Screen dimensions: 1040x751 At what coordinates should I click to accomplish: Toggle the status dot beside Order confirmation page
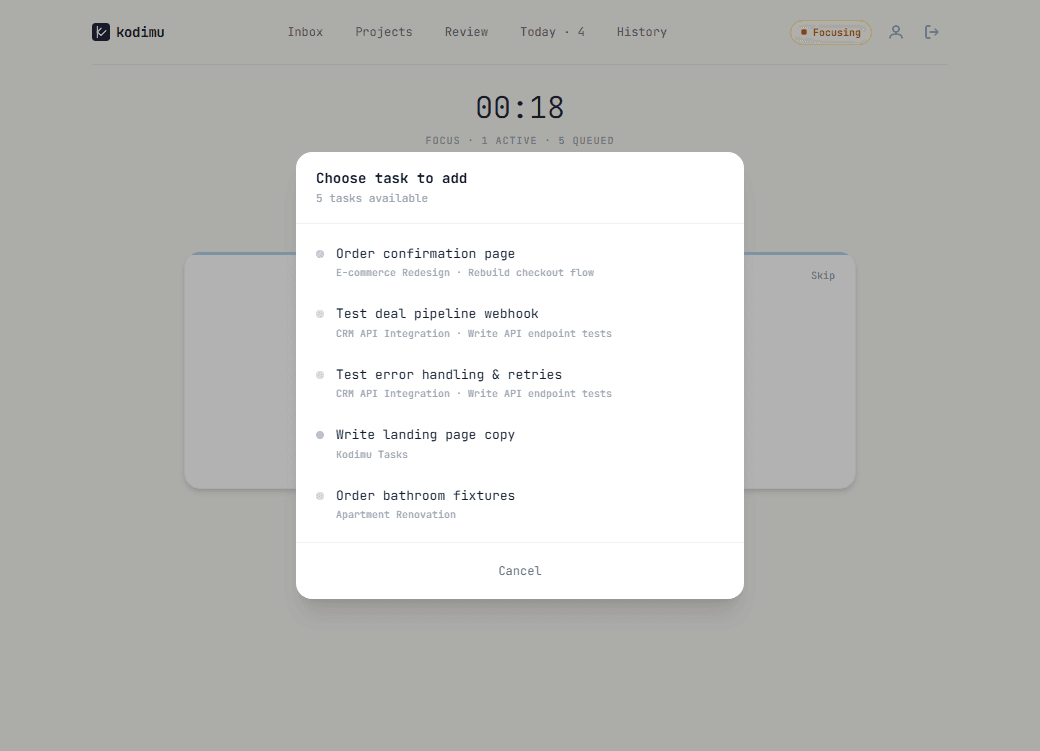click(x=319, y=254)
